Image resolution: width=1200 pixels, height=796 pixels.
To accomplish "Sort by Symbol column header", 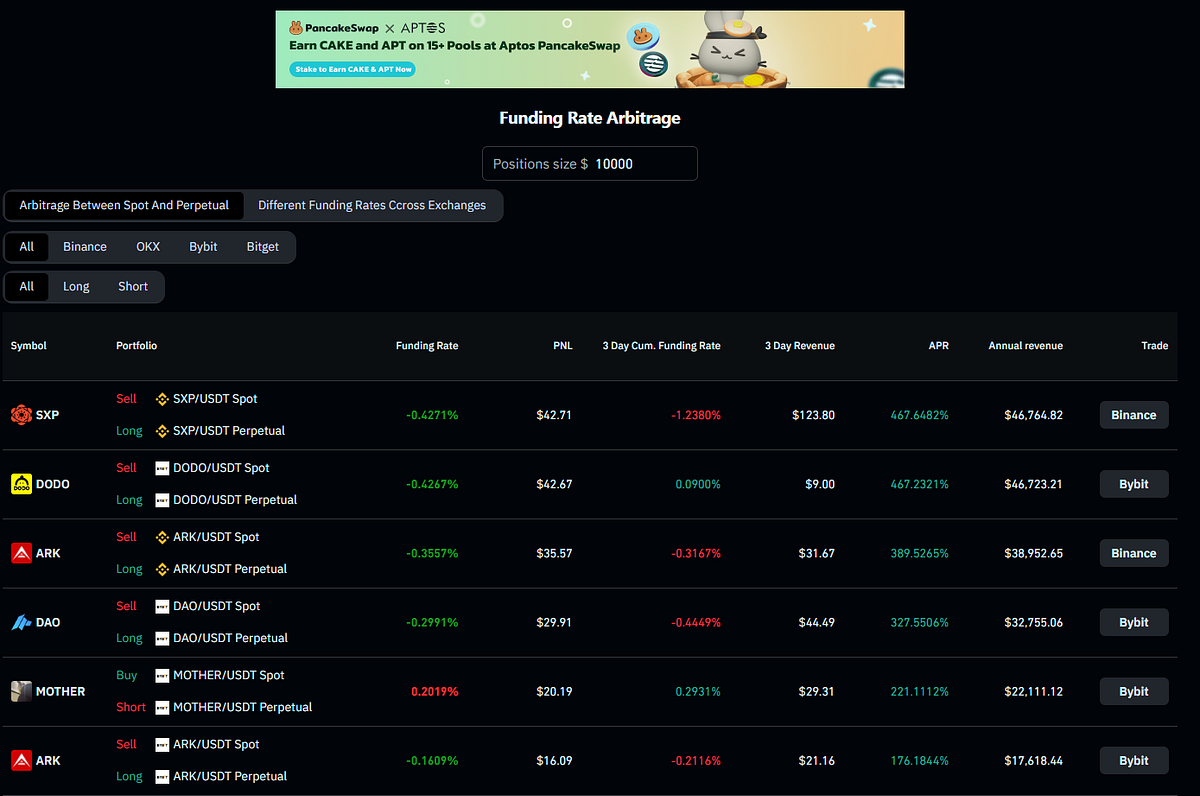I will tap(29, 346).
